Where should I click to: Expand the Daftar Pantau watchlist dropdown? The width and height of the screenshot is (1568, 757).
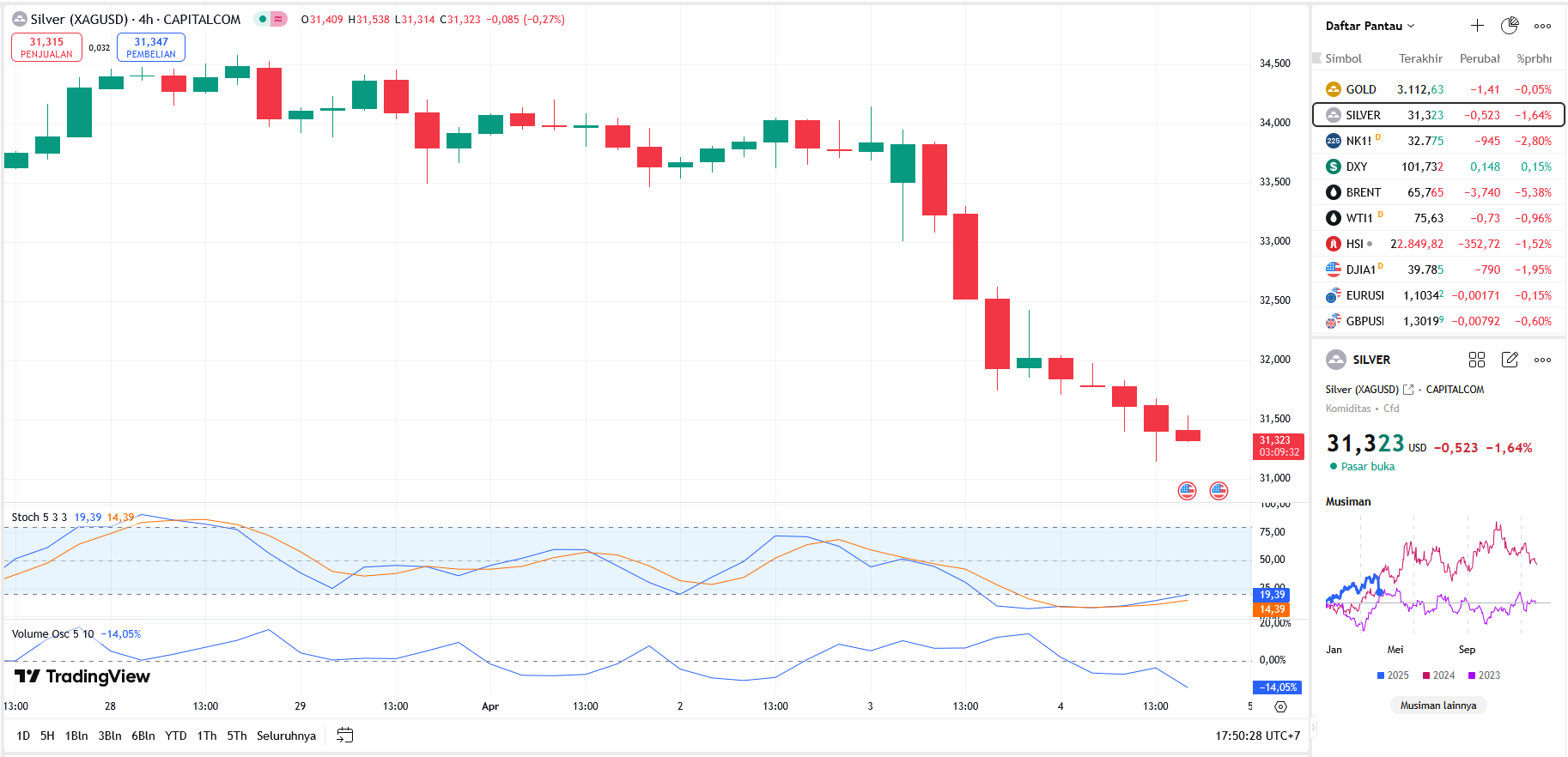pyautogui.click(x=1370, y=26)
